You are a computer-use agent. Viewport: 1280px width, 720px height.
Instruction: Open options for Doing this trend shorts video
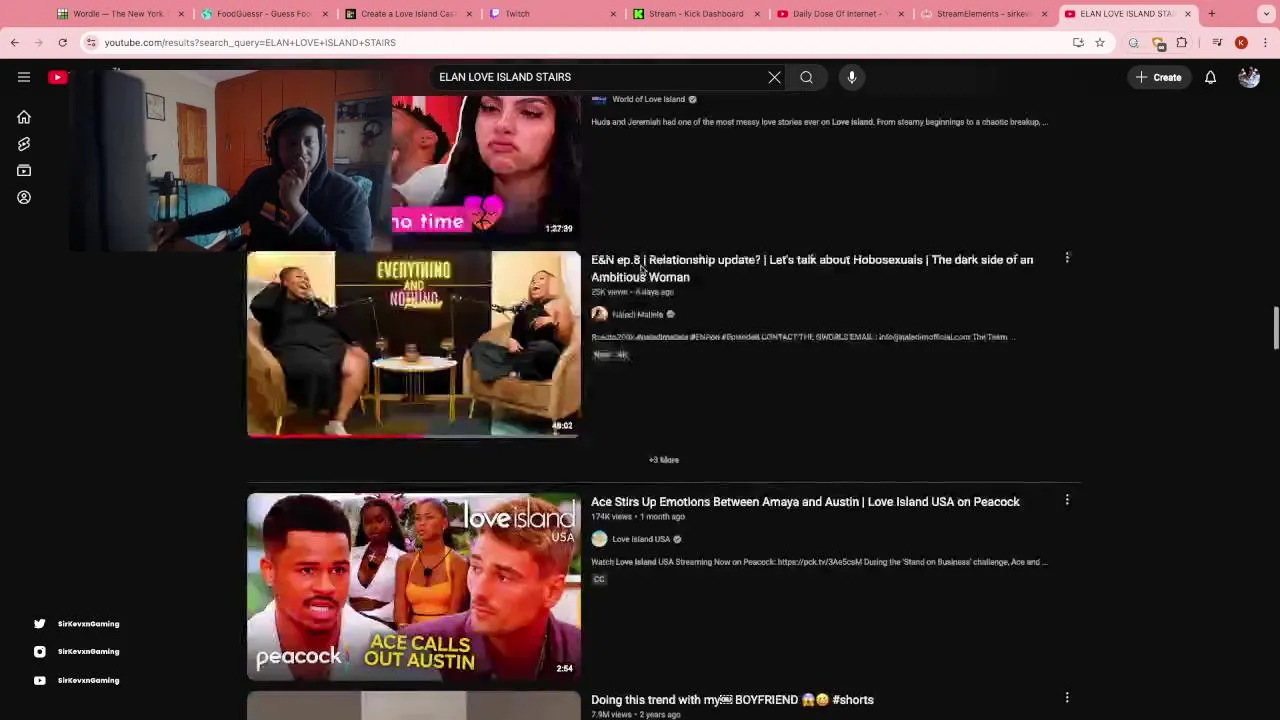(1067, 697)
